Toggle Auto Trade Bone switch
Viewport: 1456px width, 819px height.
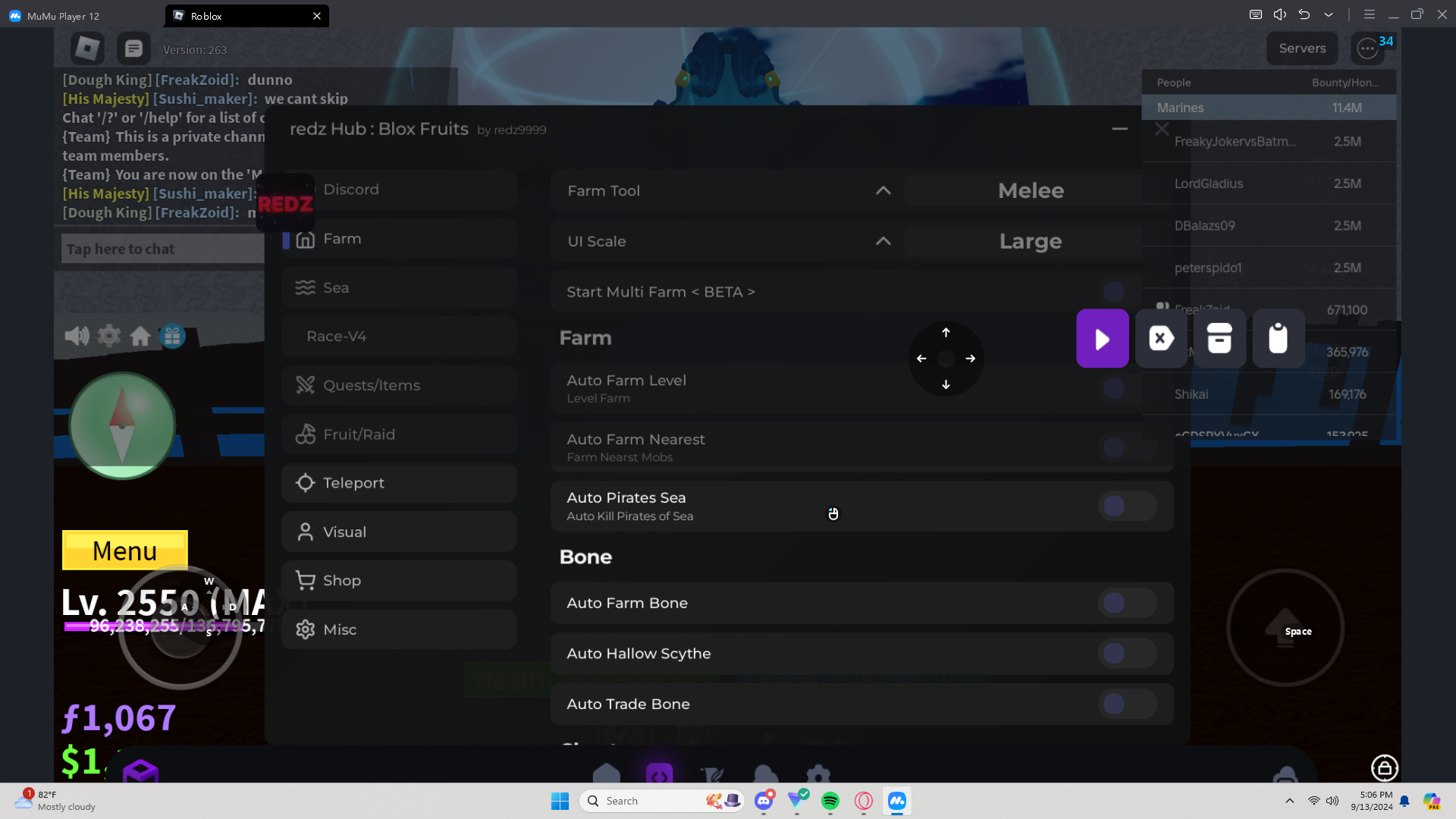(1127, 704)
